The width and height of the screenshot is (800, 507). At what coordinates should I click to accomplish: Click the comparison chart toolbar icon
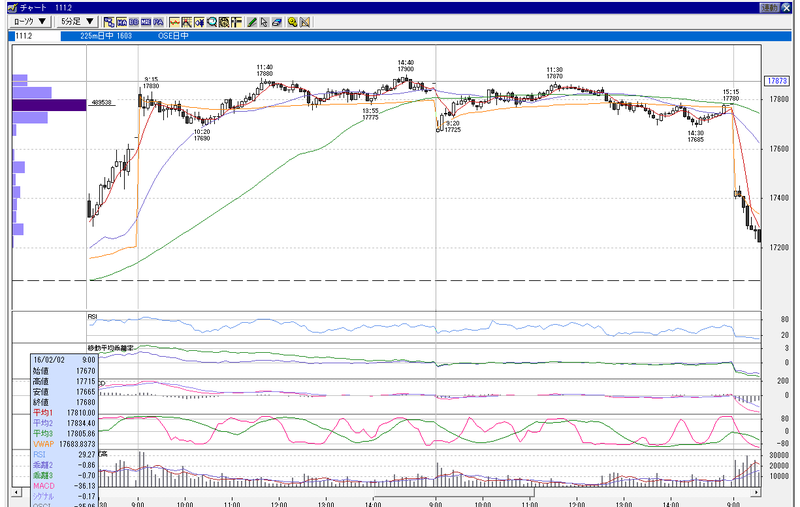pyautogui.click(x=199, y=22)
